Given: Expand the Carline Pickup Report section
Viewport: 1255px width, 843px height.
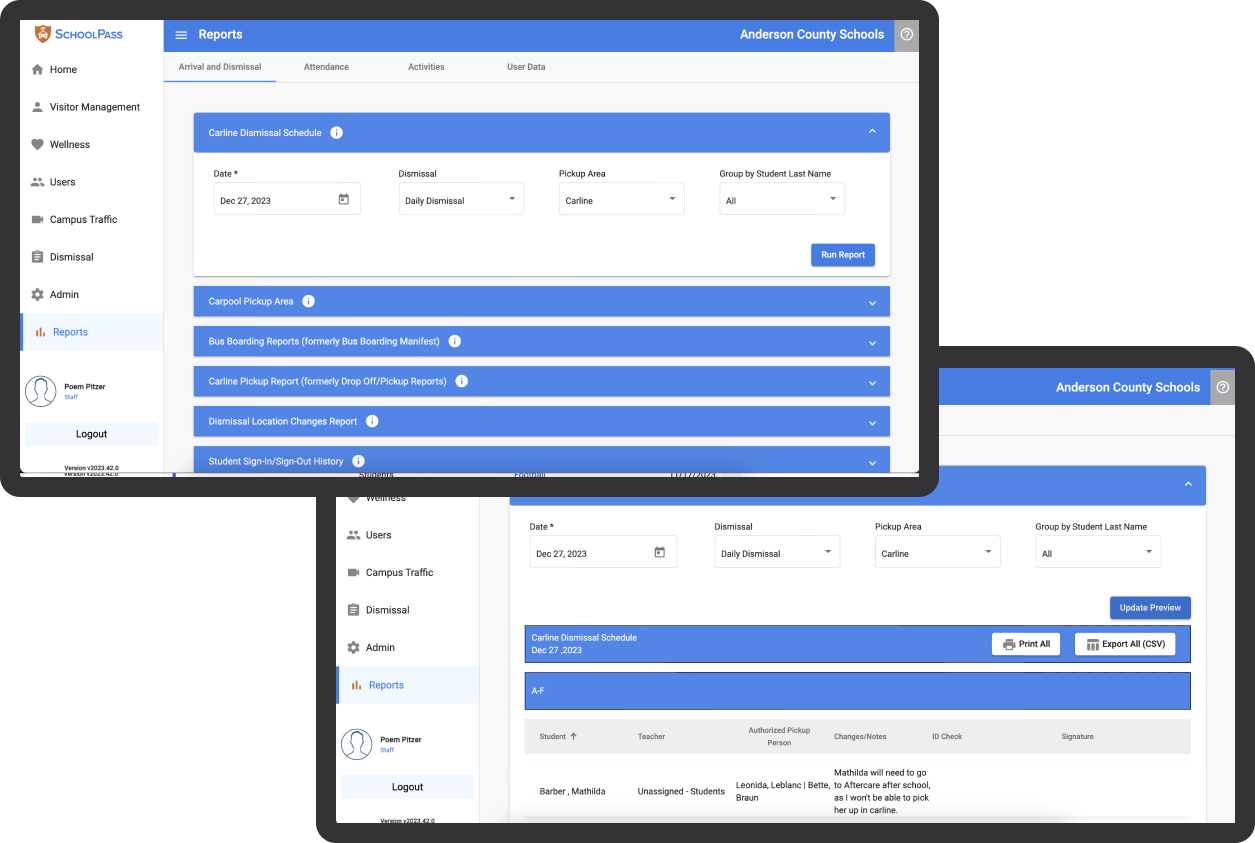Looking at the screenshot, I should tap(872, 382).
